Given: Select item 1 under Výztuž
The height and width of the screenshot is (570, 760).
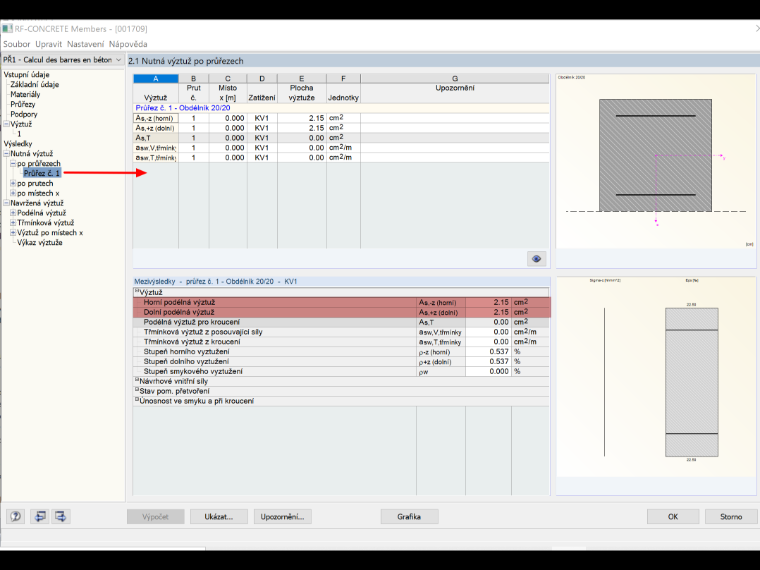Looking at the screenshot, I should 19,134.
